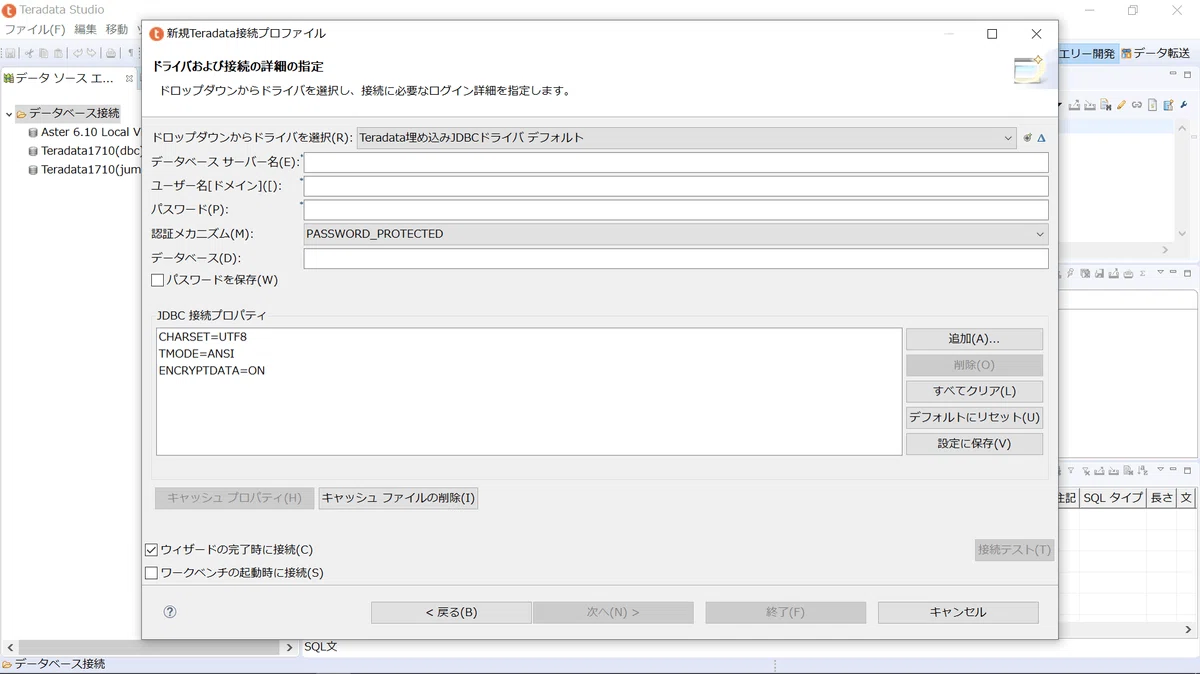The height and width of the screenshot is (674, 1200).
Task: Close the データ ソース エクスプローラ view tab
Action: (129, 78)
